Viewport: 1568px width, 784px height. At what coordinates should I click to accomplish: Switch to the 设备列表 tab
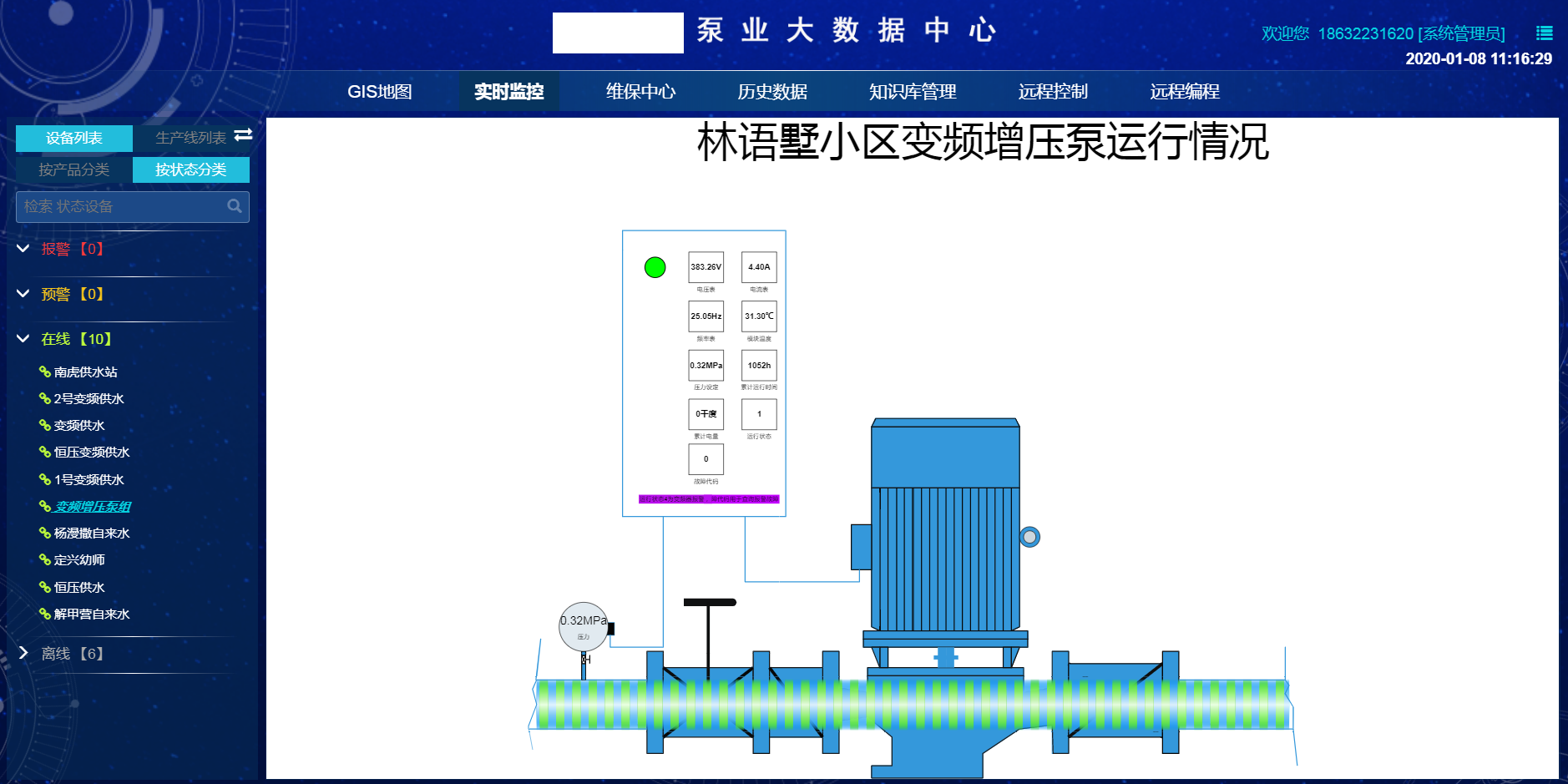(x=74, y=137)
